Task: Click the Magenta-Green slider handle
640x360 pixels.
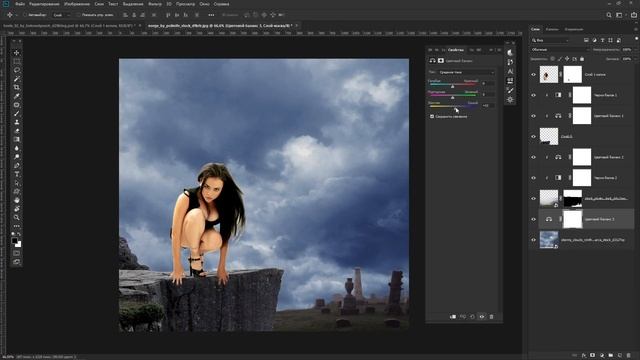Action: (452, 98)
